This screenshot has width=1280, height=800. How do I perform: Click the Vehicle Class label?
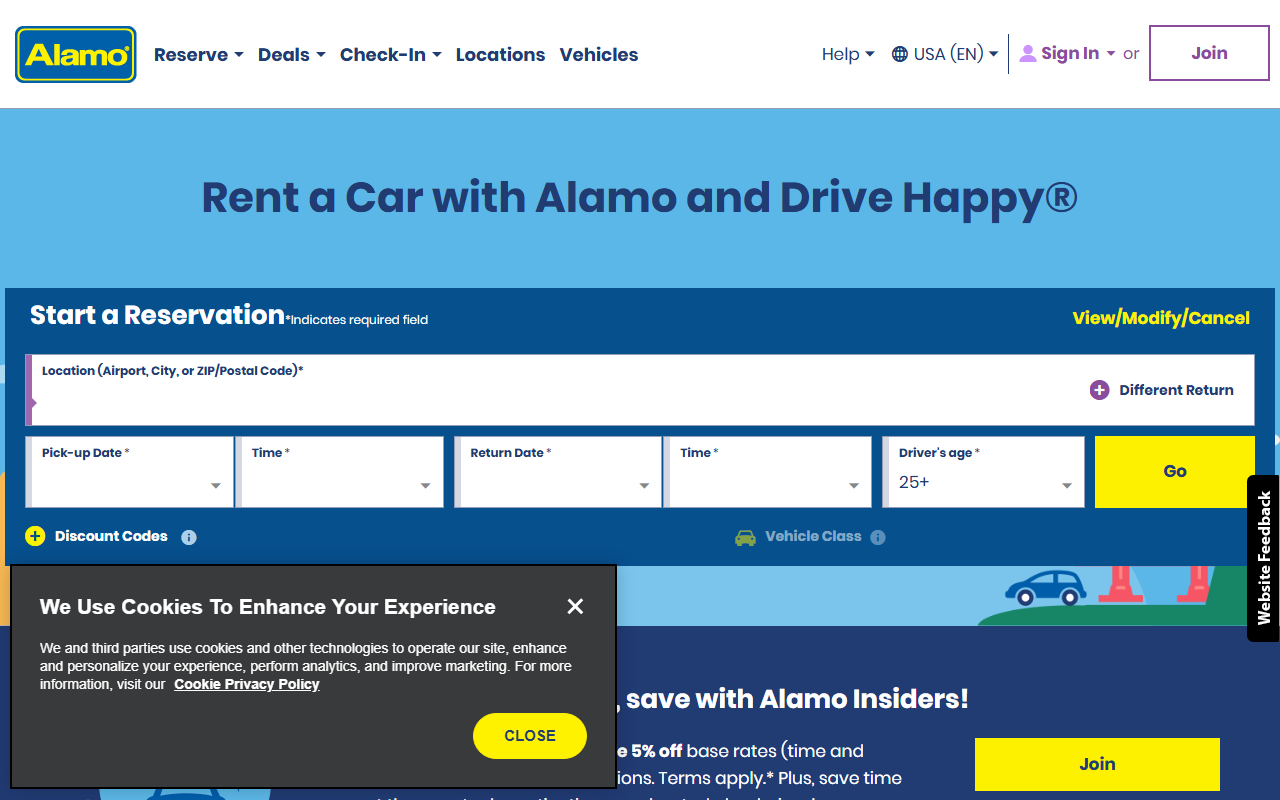click(x=813, y=536)
